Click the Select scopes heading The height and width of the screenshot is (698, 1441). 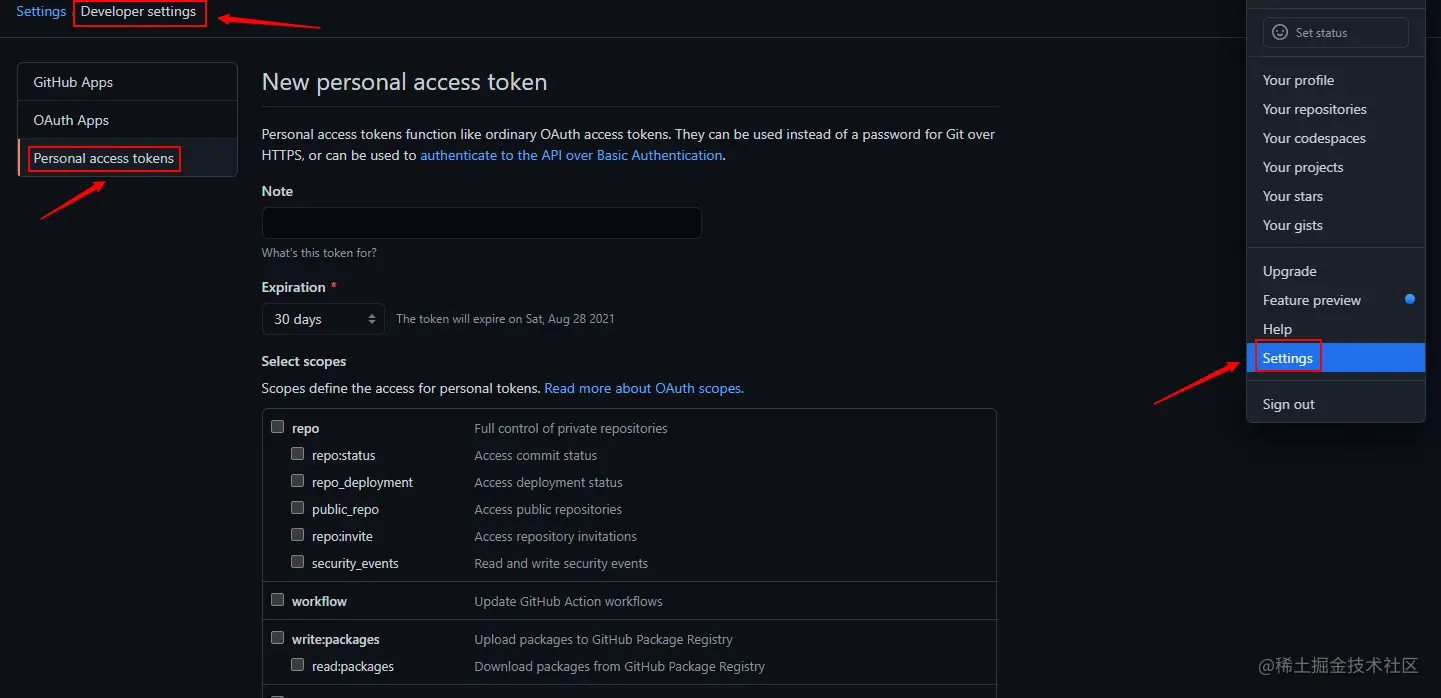point(304,361)
